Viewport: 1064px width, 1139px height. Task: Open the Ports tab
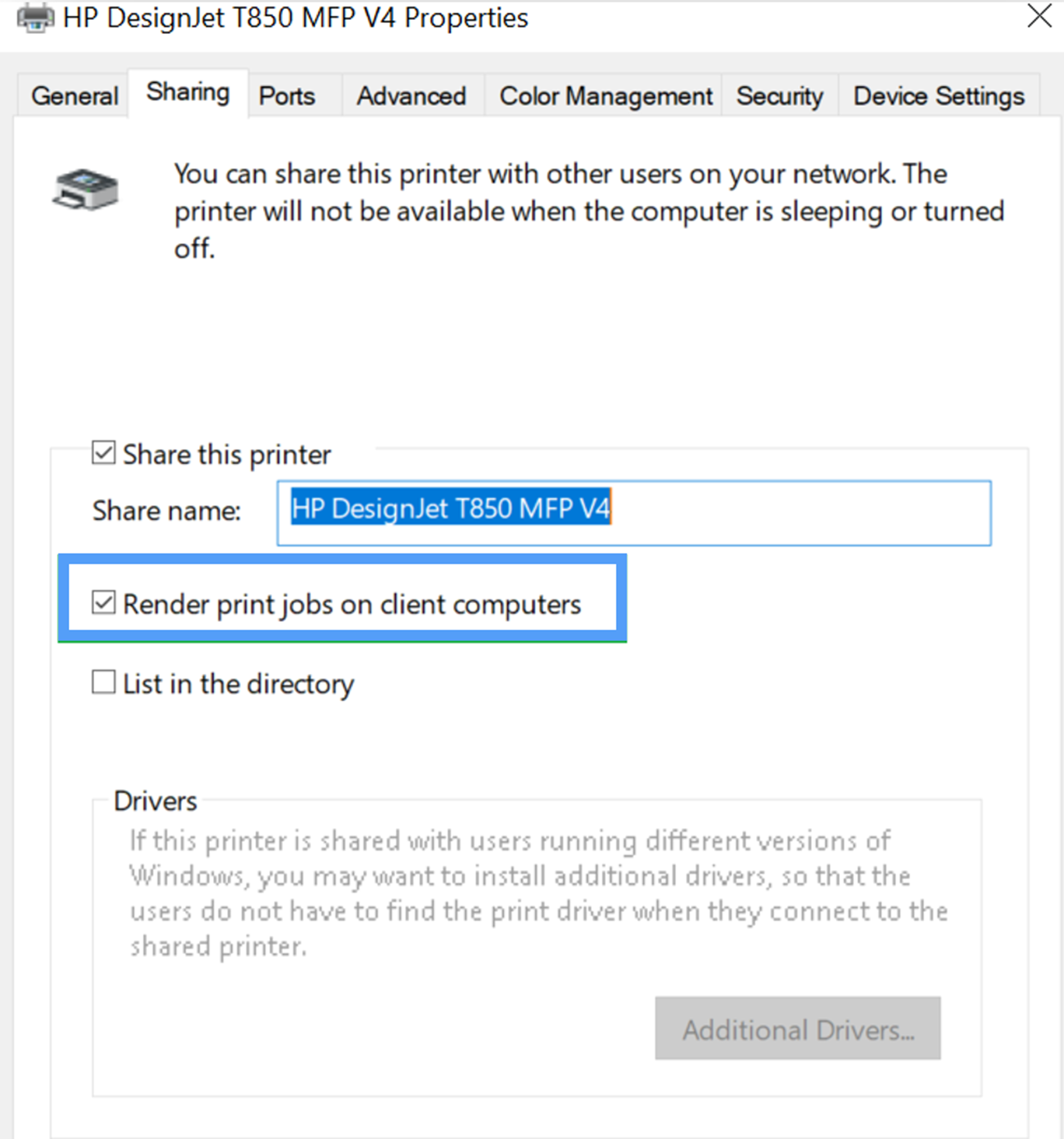pyautogui.click(x=286, y=96)
